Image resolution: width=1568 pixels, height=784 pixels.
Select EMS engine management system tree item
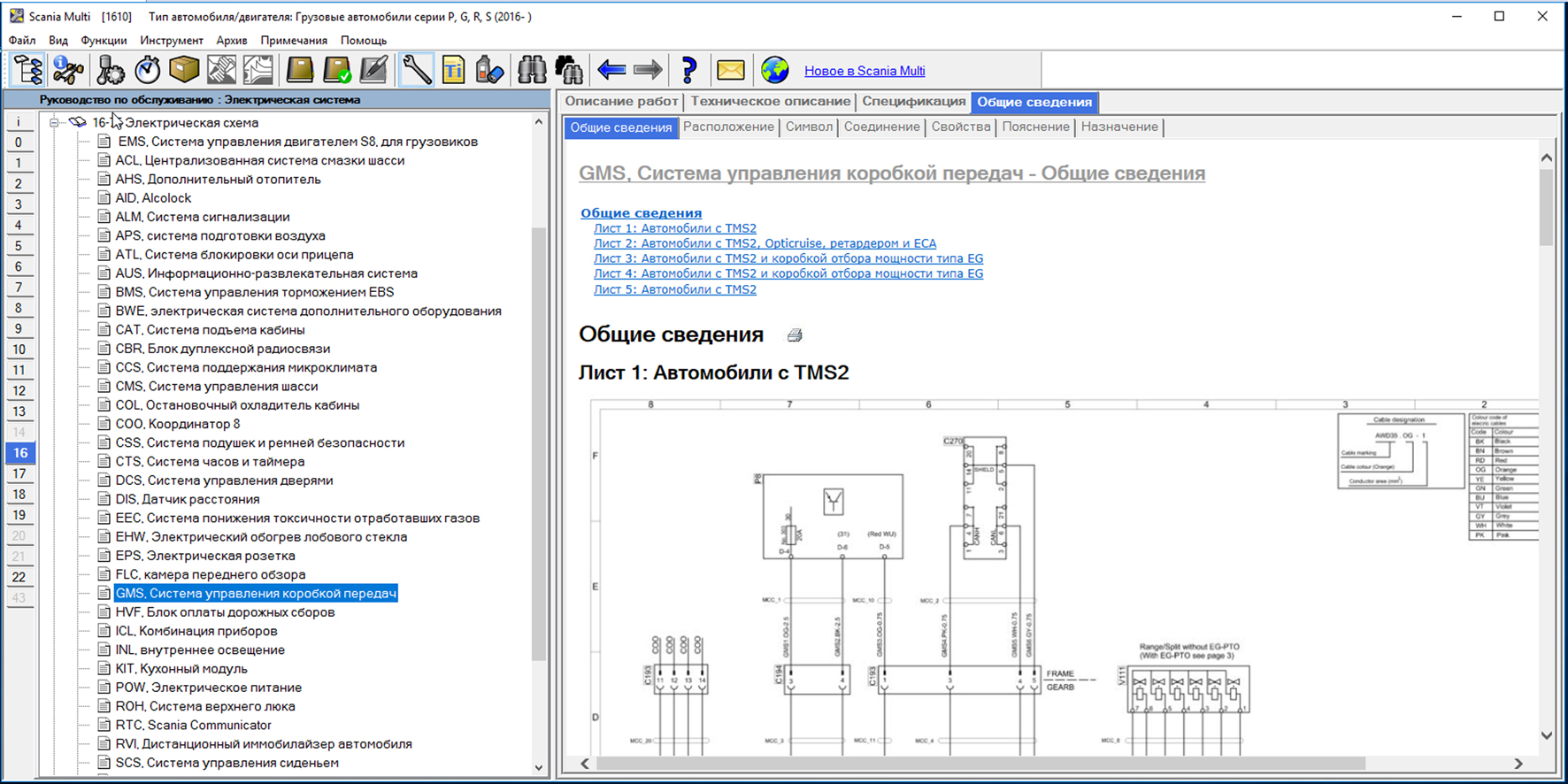point(297,142)
